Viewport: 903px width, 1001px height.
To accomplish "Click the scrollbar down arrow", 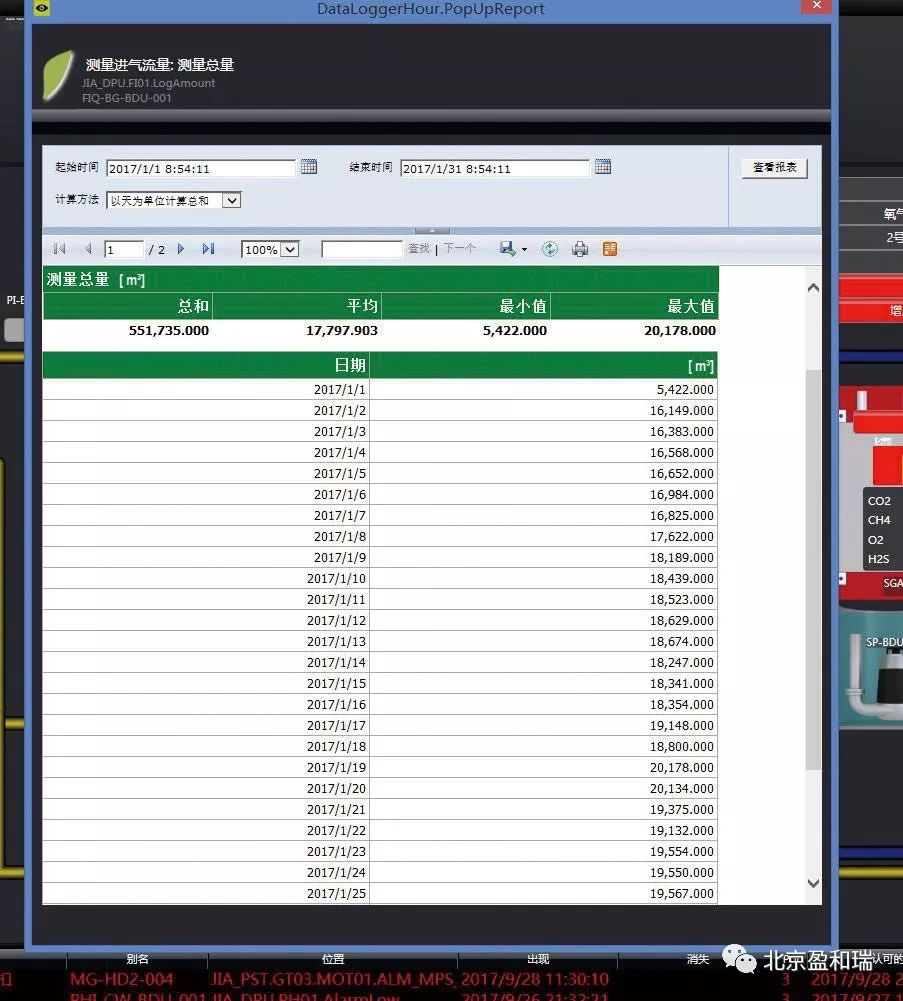I will [813, 883].
